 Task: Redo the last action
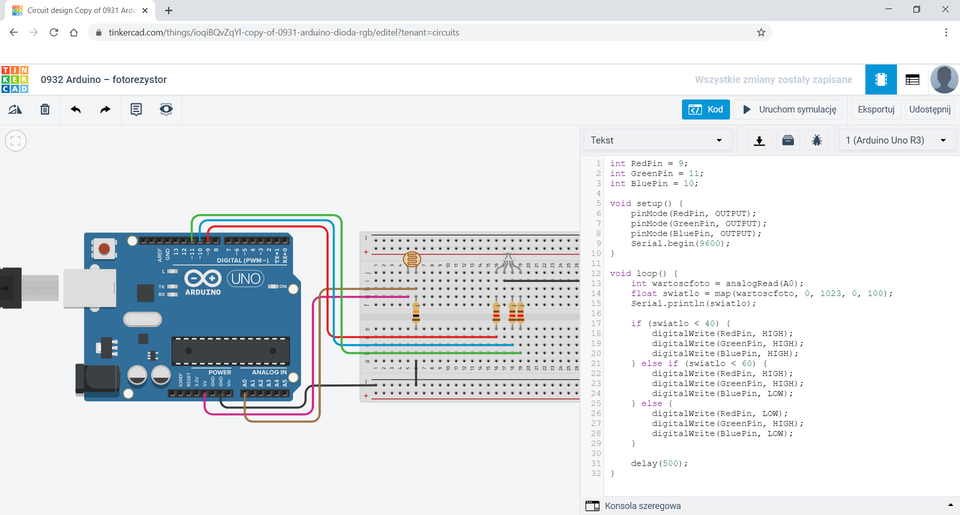tap(105, 110)
